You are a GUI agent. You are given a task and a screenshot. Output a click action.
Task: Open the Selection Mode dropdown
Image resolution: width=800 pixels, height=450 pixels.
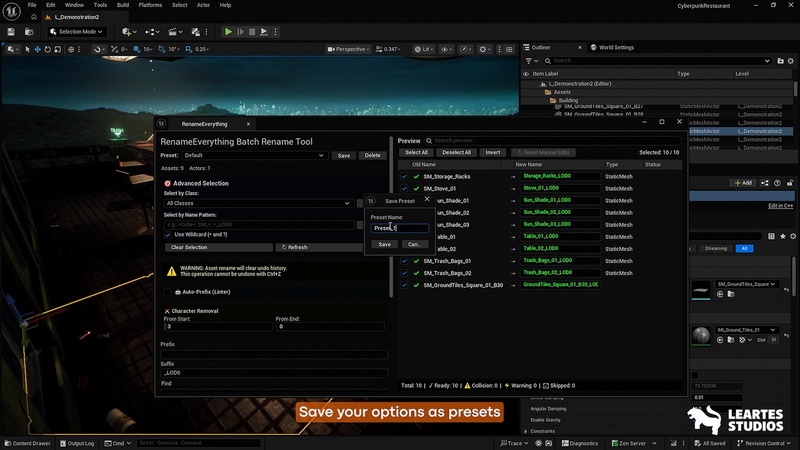click(75, 32)
